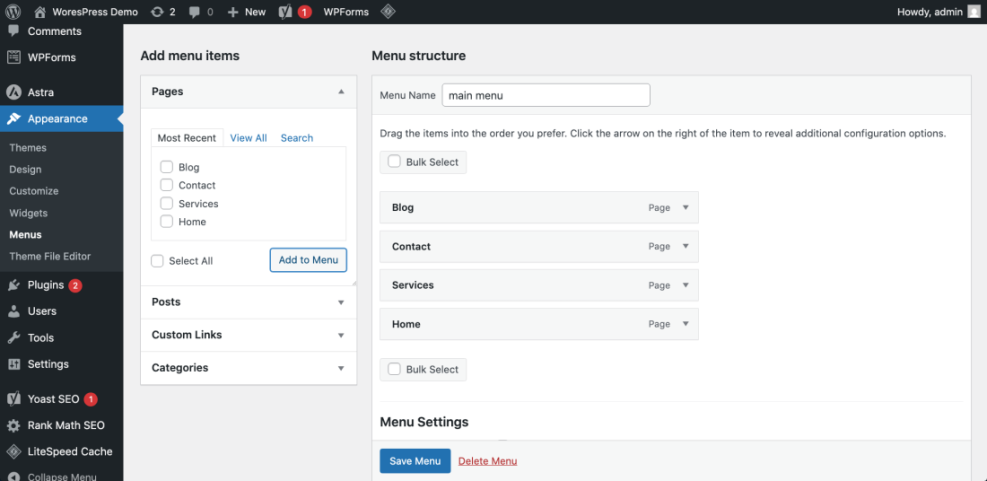The image size is (987, 481).
Task: Enable the top Bulk Select checkbox
Action: pyautogui.click(x=394, y=162)
